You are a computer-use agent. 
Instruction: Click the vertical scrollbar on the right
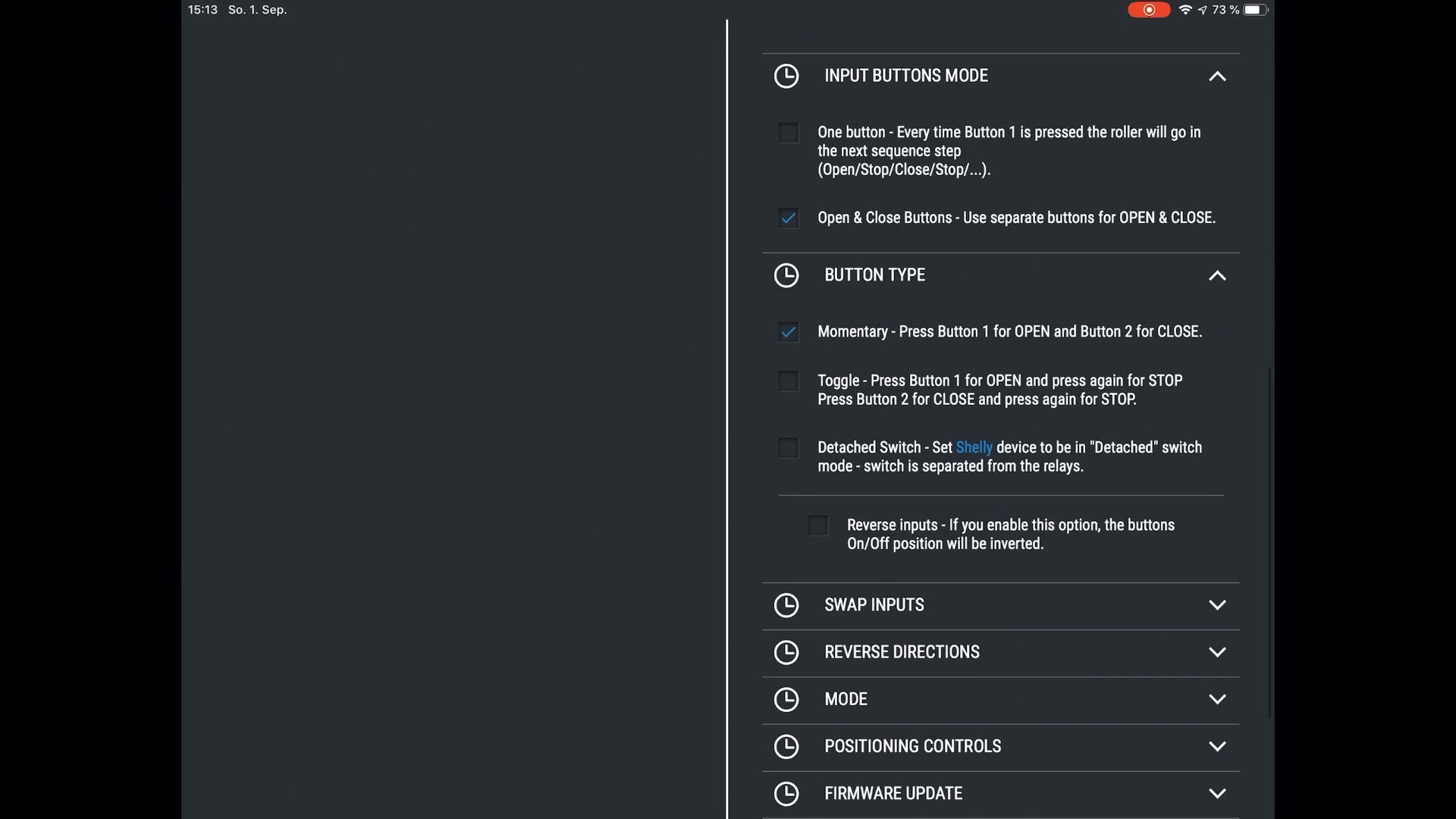1269,543
